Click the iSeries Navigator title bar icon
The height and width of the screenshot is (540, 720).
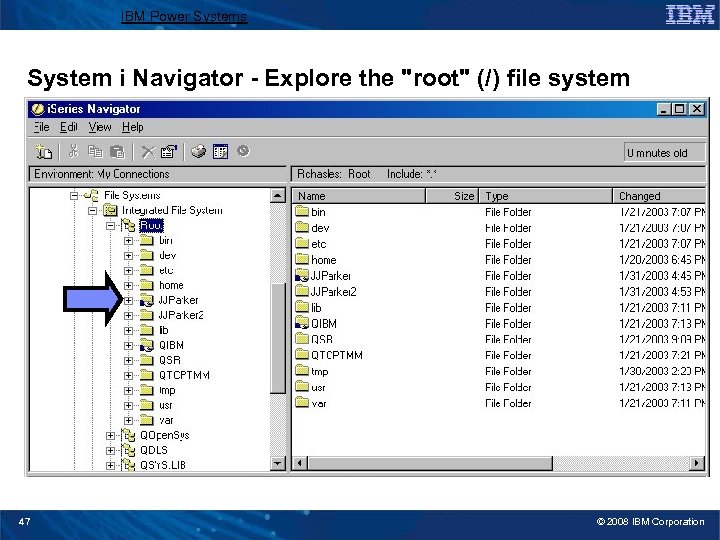[x=38, y=109]
